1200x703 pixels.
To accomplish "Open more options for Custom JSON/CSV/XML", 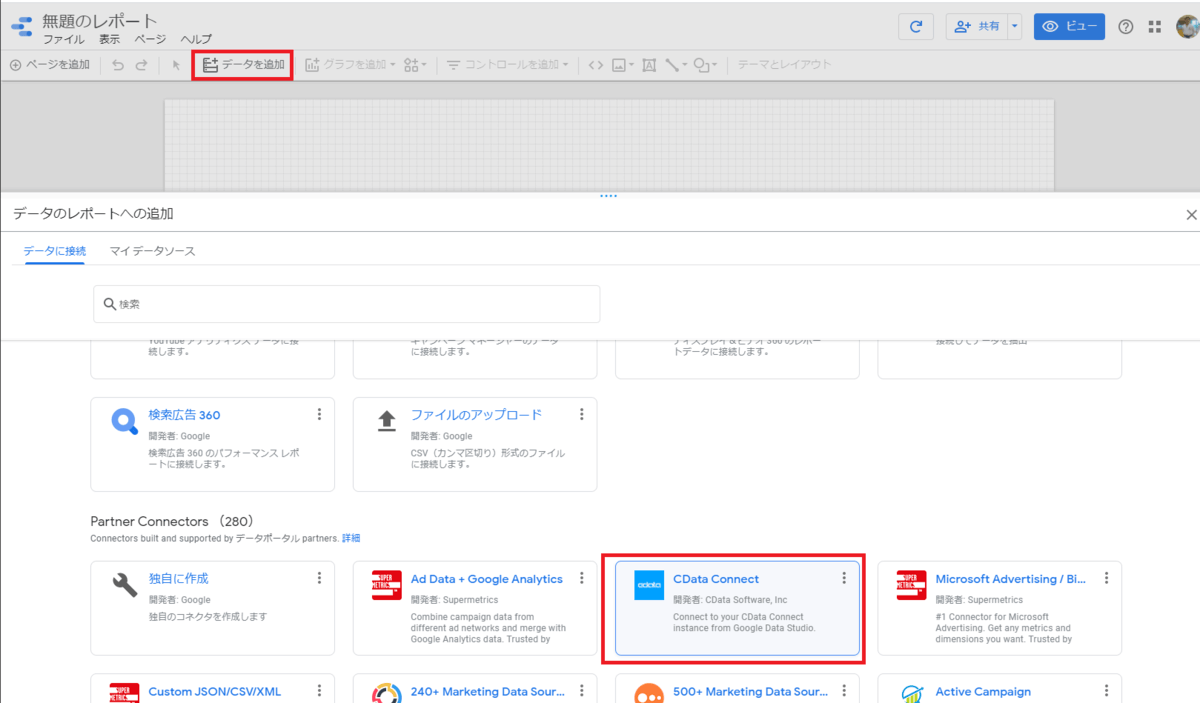I will click(x=319, y=691).
